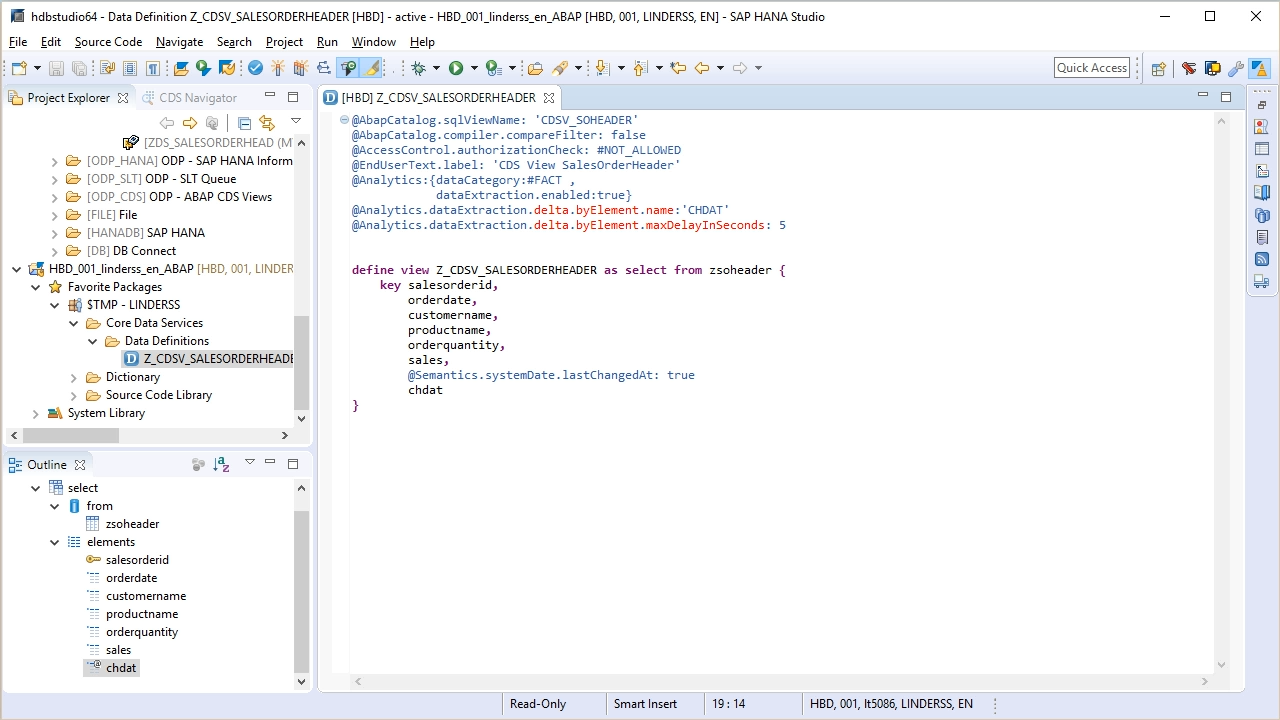Screen dimensions: 1280x720
Task: Collapse the Favorite Packages node
Action: [x=36, y=287]
